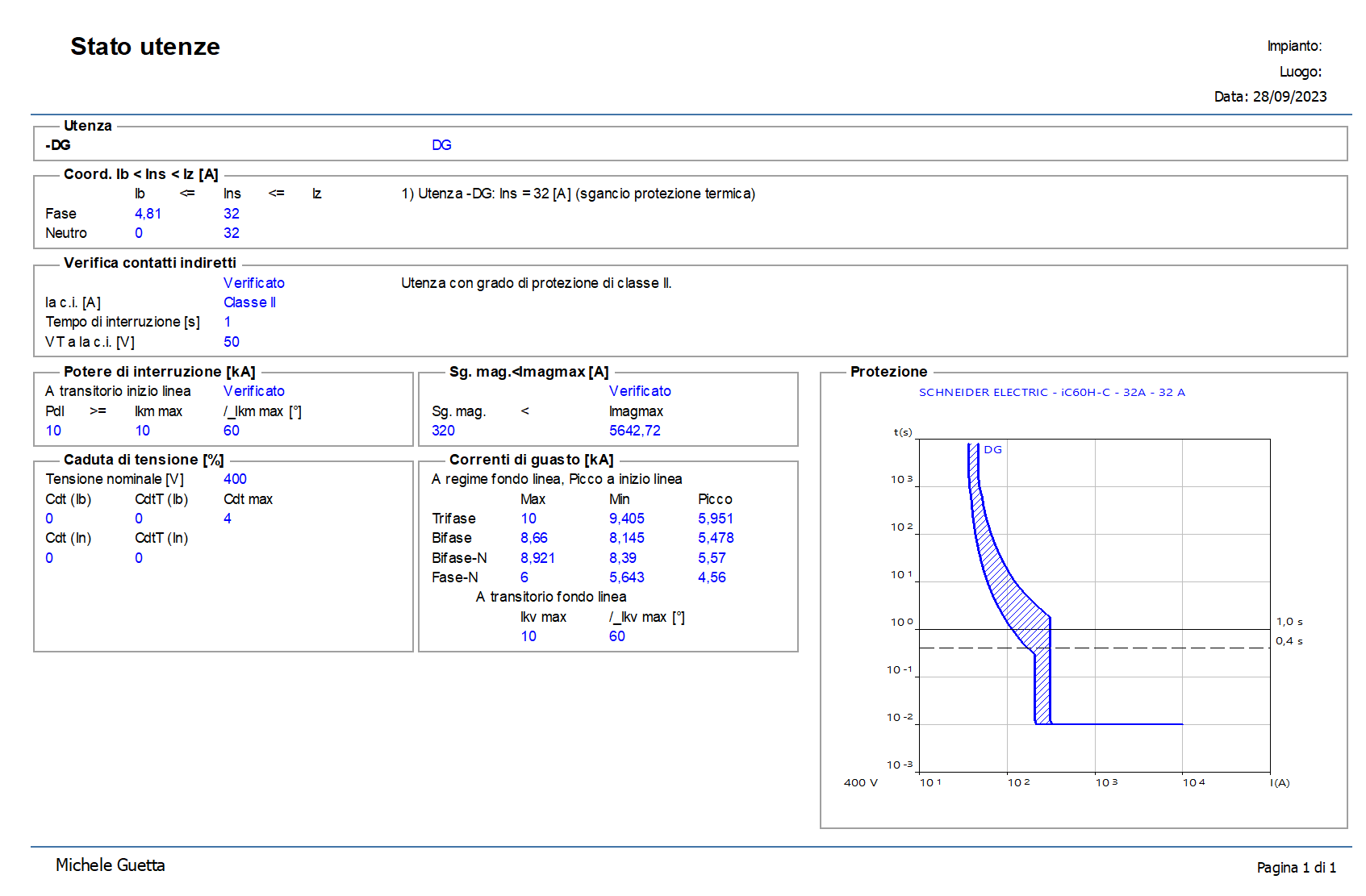Select the Trifase Picco value 5,951
Viewport: 1366px width, 896px height.
(x=715, y=519)
